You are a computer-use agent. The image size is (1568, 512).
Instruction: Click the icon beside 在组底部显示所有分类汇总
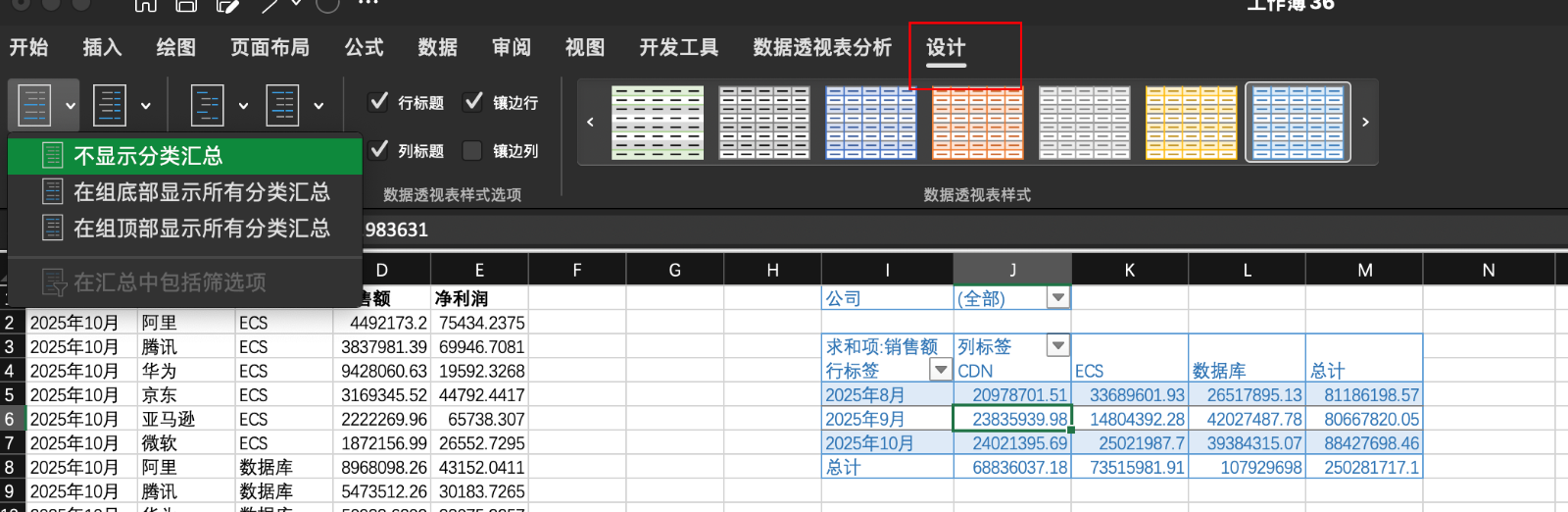tap(53, 191)
